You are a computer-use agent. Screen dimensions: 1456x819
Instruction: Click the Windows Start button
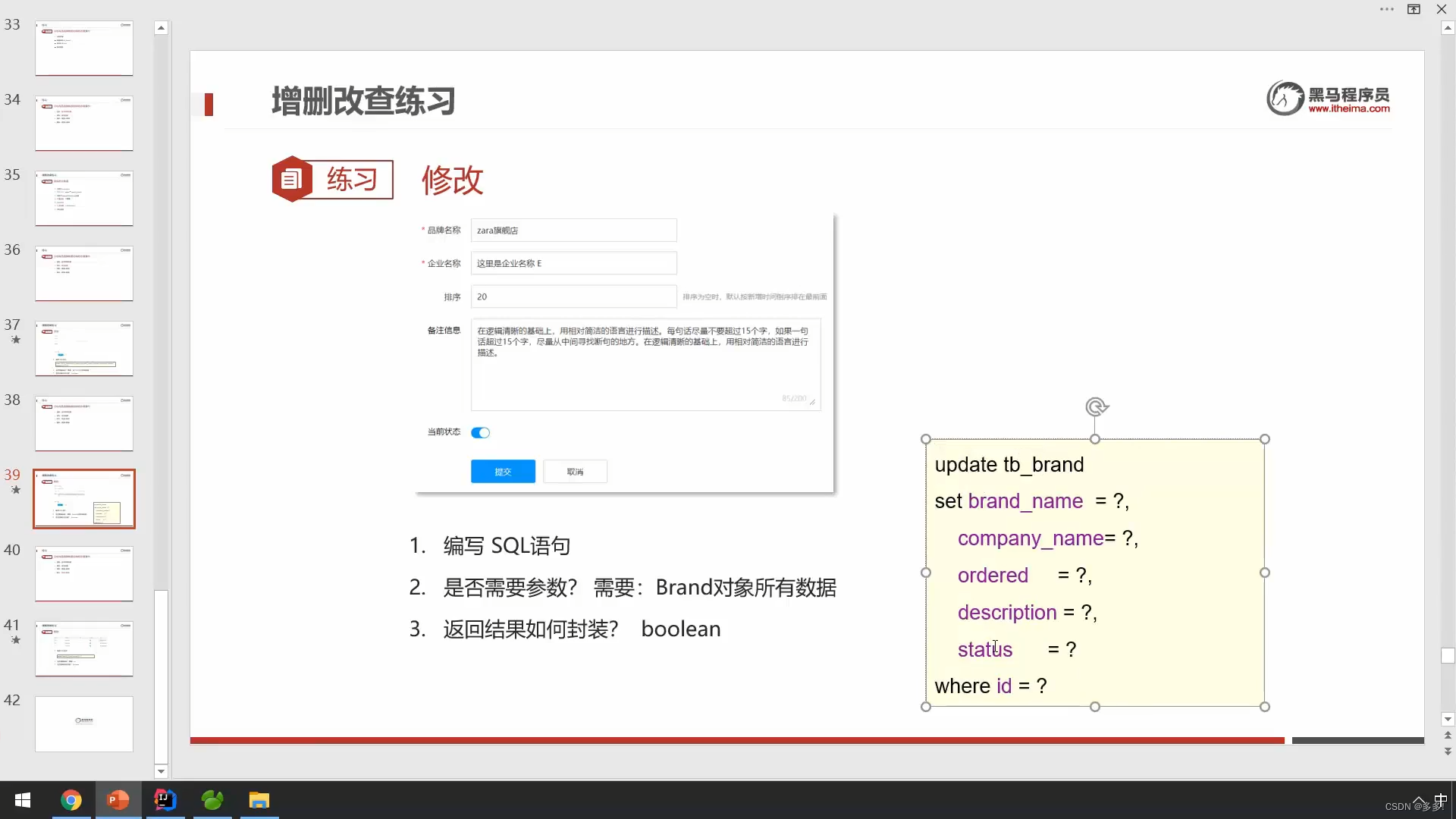pyautogui.click(x=22, y=800)
